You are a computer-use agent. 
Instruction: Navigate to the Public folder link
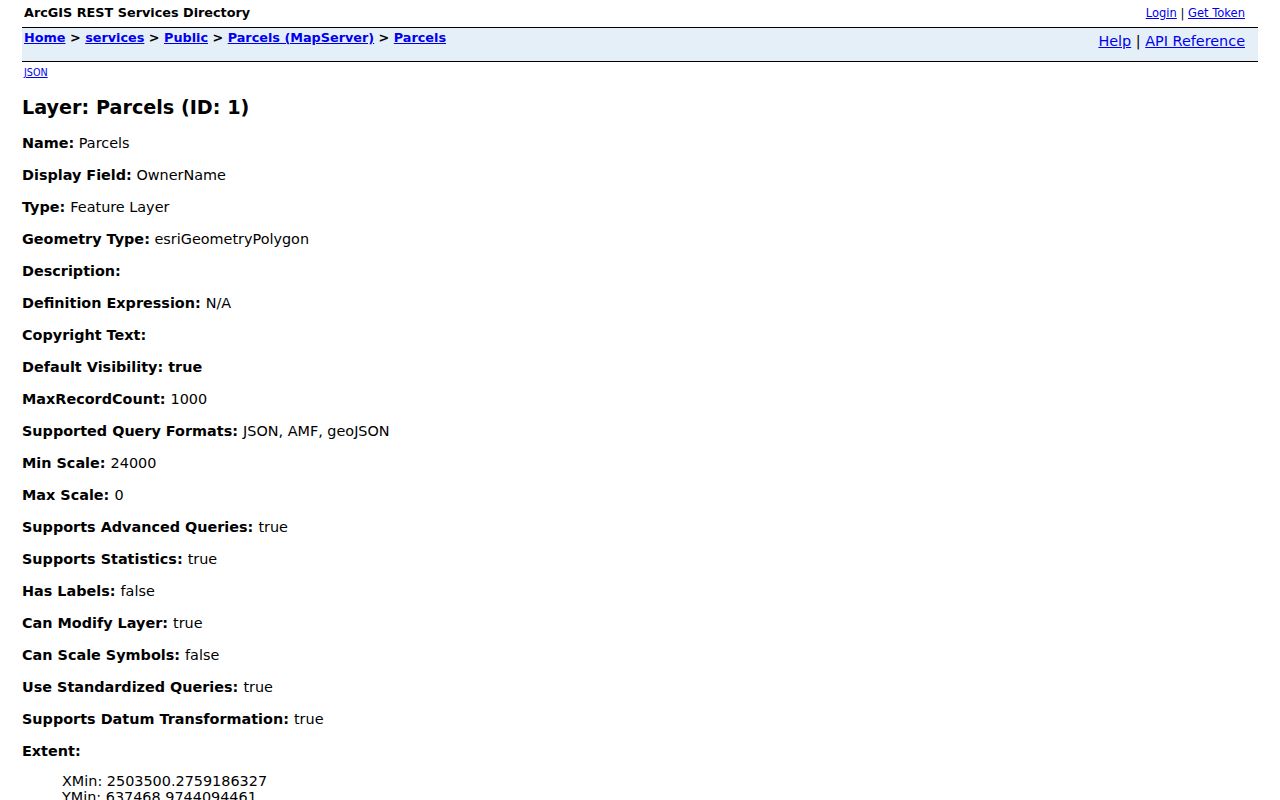(x=186, y=38)
